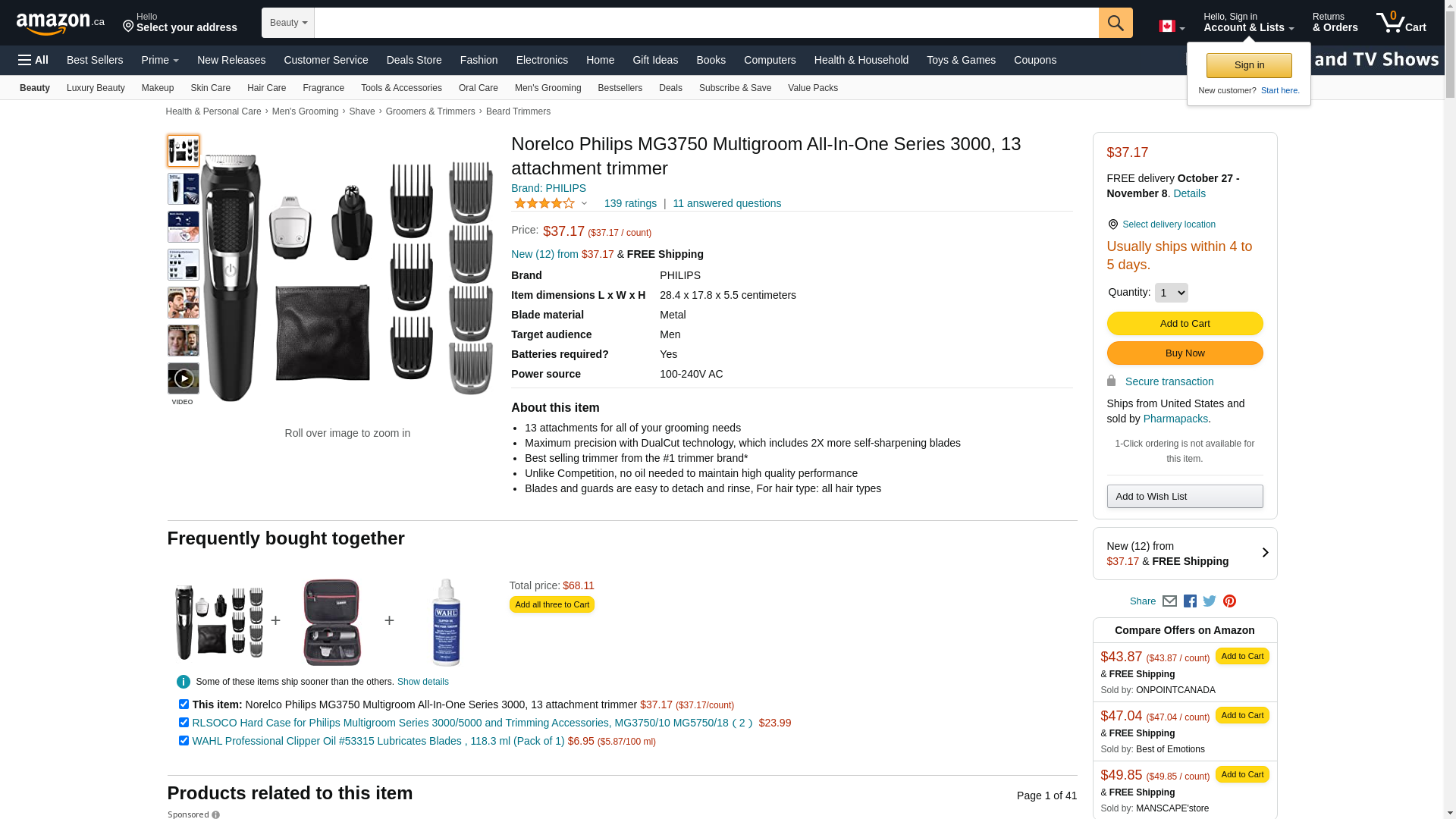
Task: Expand the Canada flag country selector
Action: coord(1171,27)
